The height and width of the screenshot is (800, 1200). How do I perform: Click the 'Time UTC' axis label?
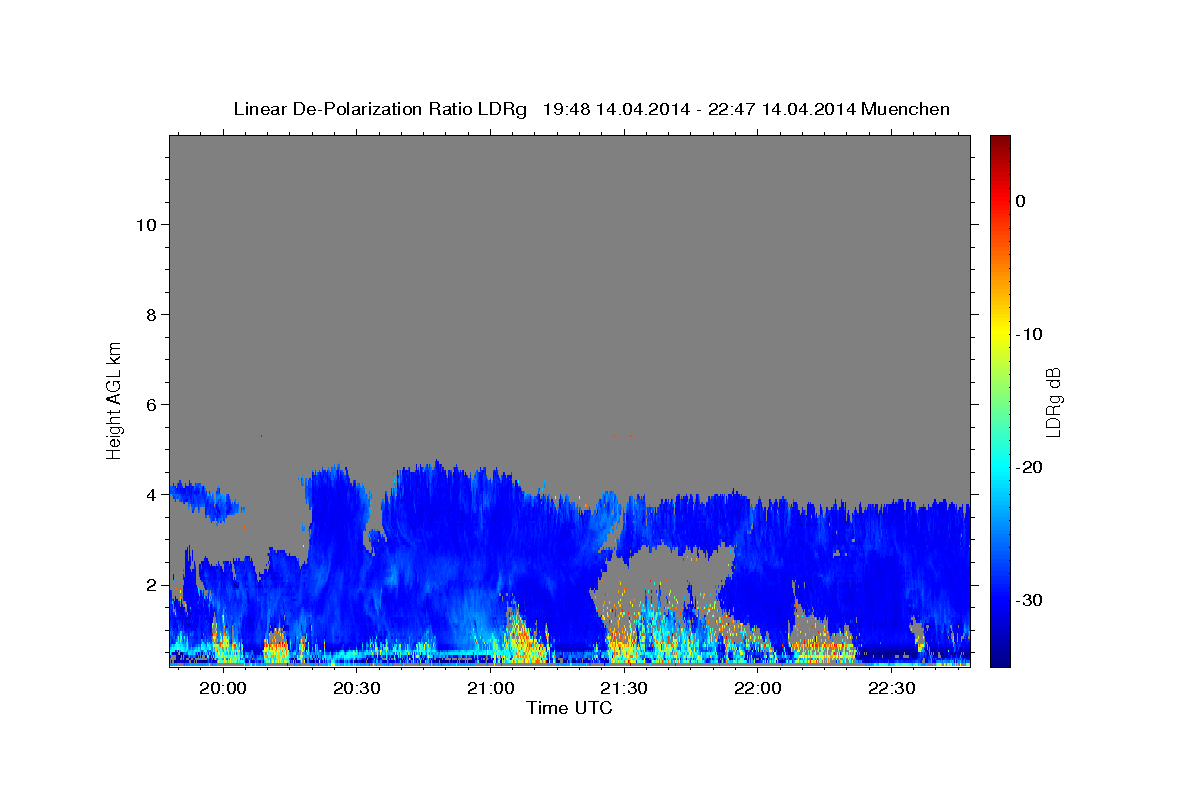569,708
